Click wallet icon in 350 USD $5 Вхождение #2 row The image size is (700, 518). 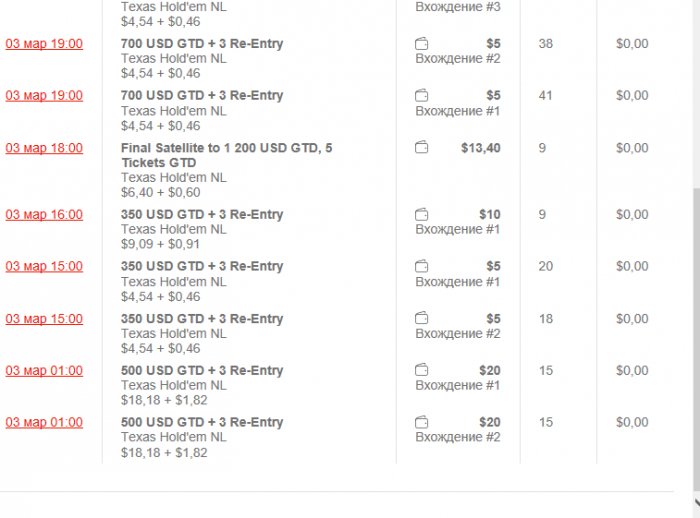point(422,319)
